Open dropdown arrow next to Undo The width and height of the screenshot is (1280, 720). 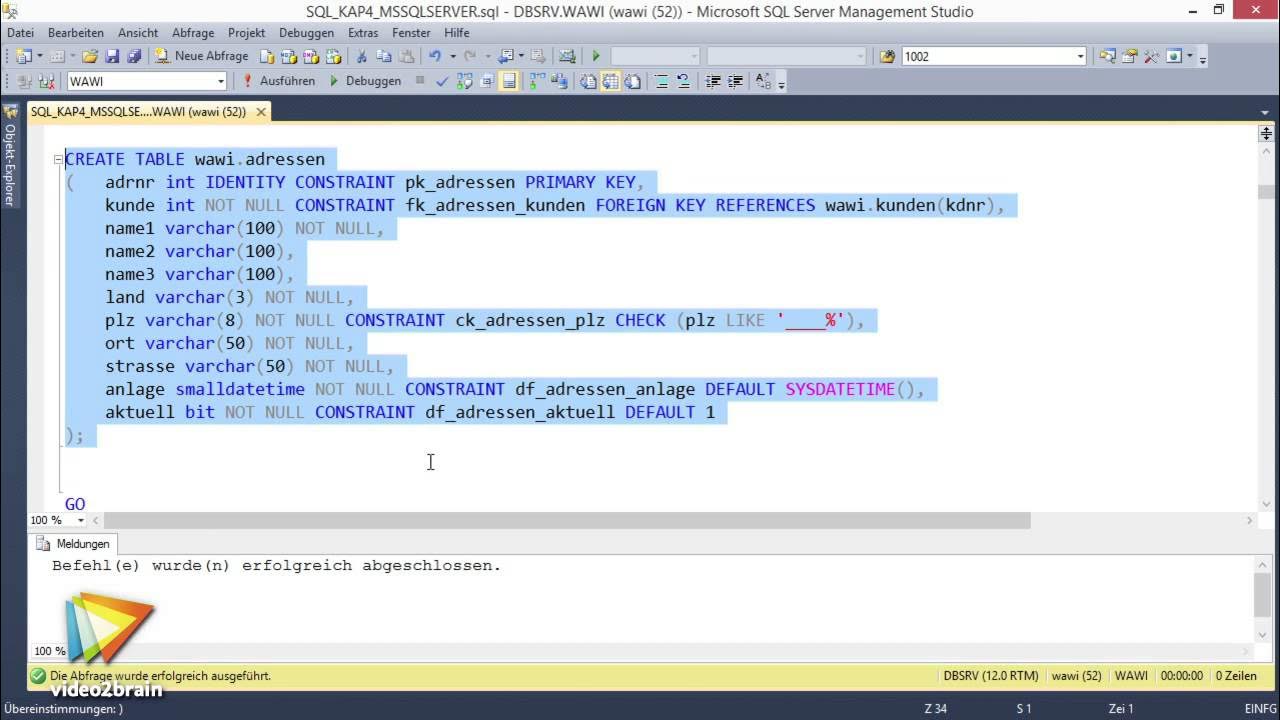point(453,56)
